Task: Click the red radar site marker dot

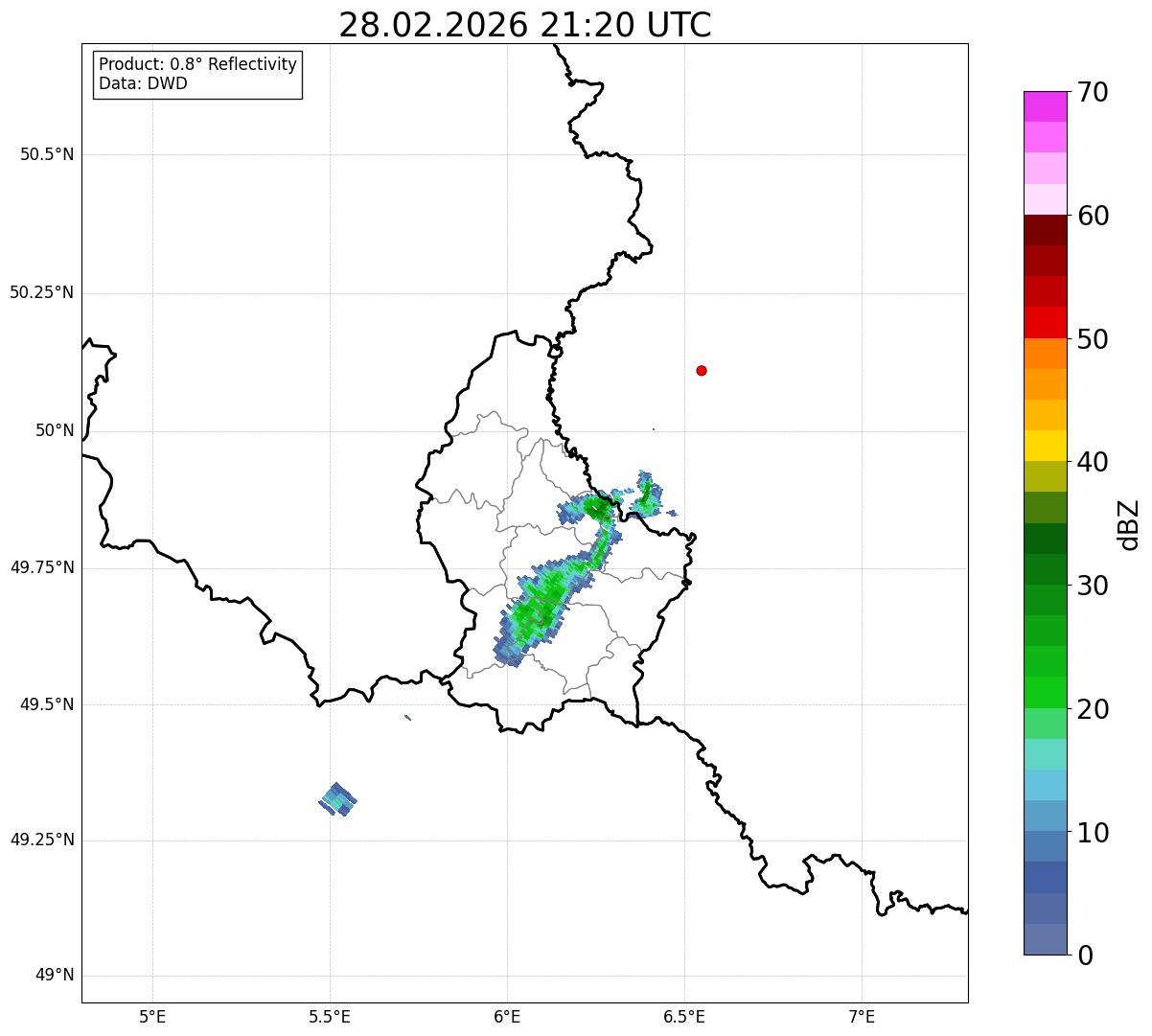Action: pyautogui.click(x=702, y=370)
